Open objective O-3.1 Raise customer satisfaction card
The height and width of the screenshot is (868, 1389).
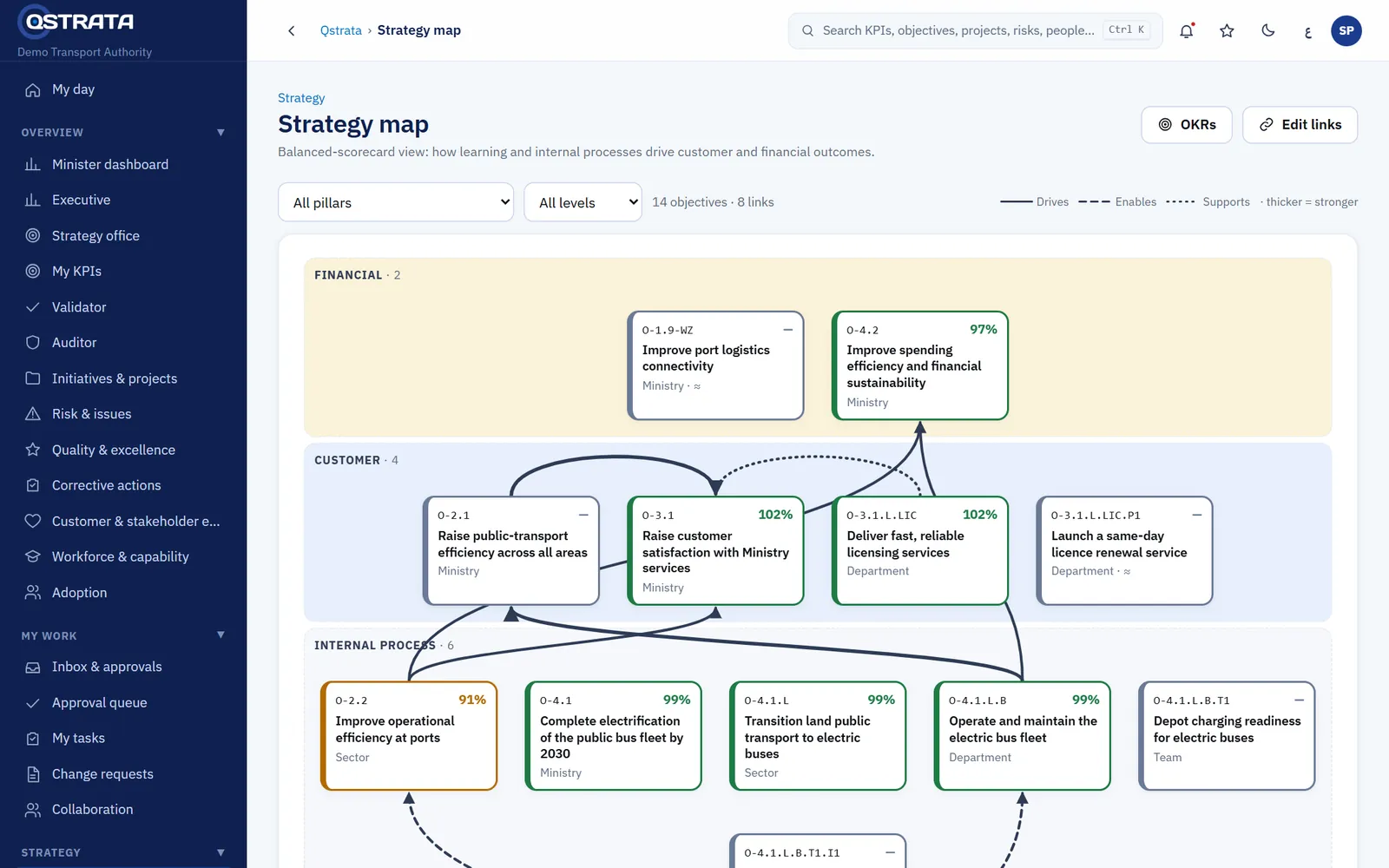tap(715, 550)
